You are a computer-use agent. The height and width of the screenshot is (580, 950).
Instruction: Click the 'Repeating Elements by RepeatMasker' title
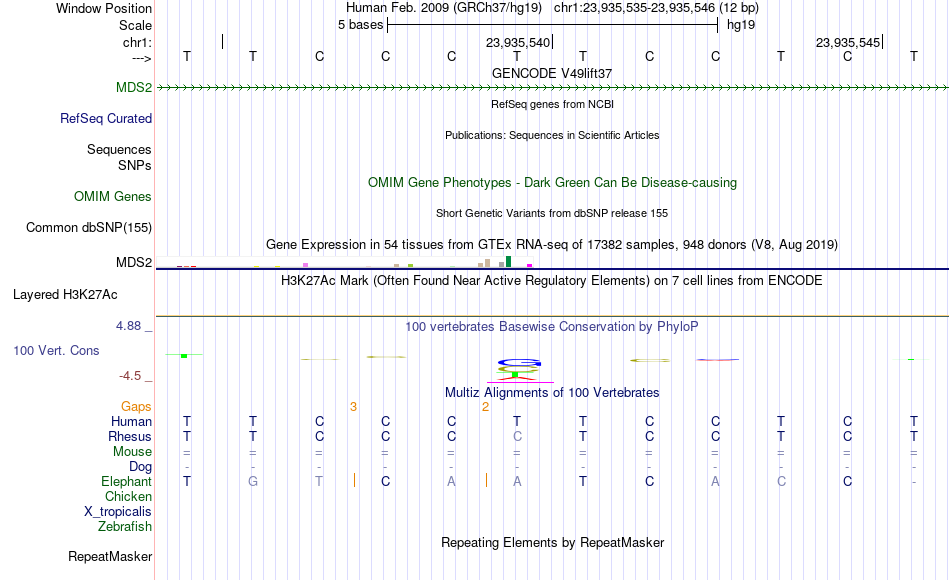[x=552, y=542]
